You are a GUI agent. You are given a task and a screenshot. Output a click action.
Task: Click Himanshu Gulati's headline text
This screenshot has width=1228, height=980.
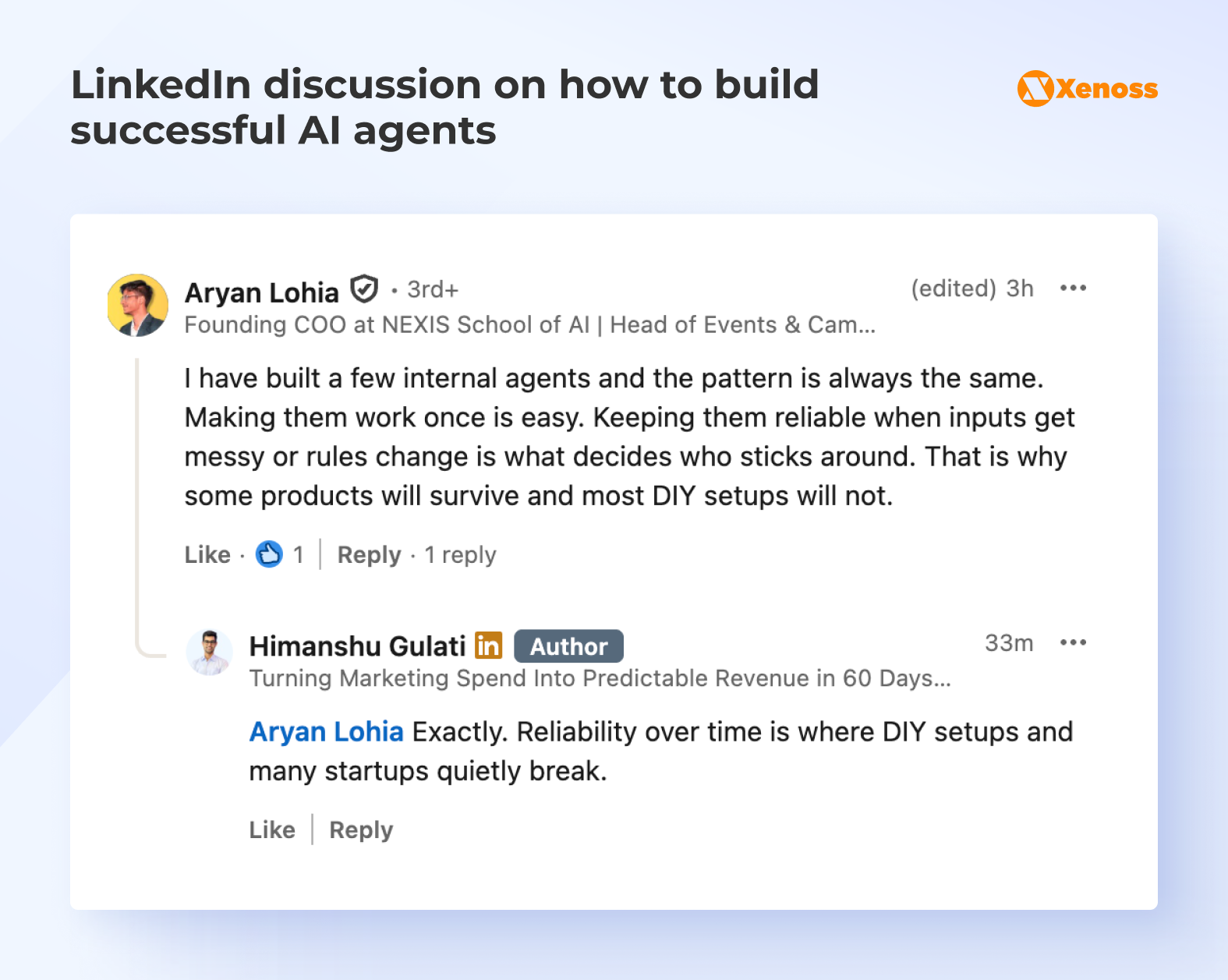pyautogui.click(x=600, y=678)
